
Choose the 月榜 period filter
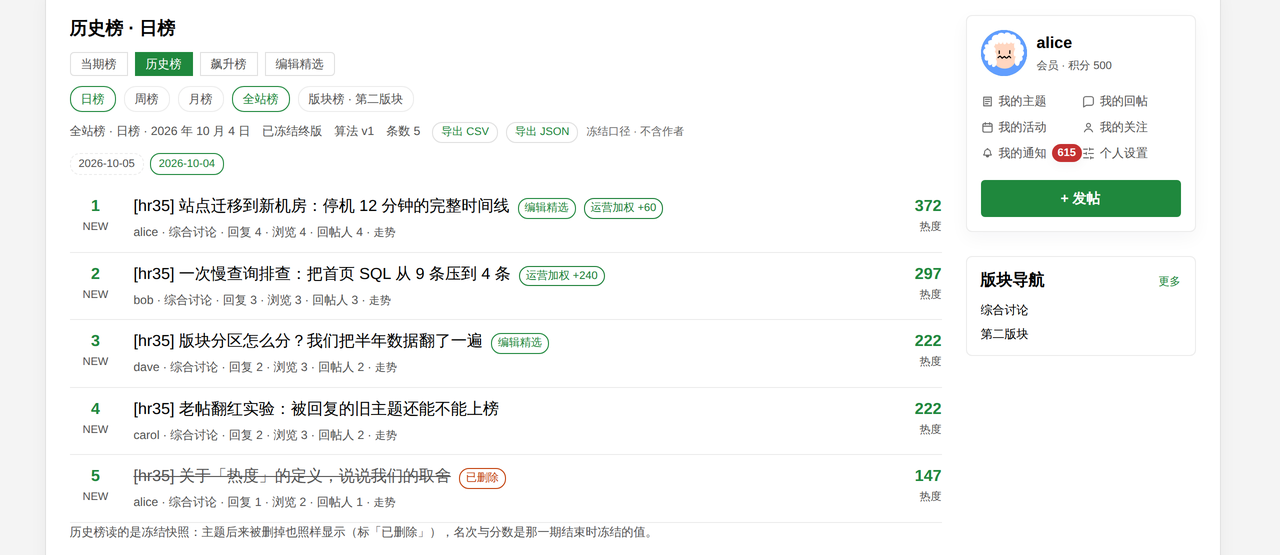(x=201, y=99)
